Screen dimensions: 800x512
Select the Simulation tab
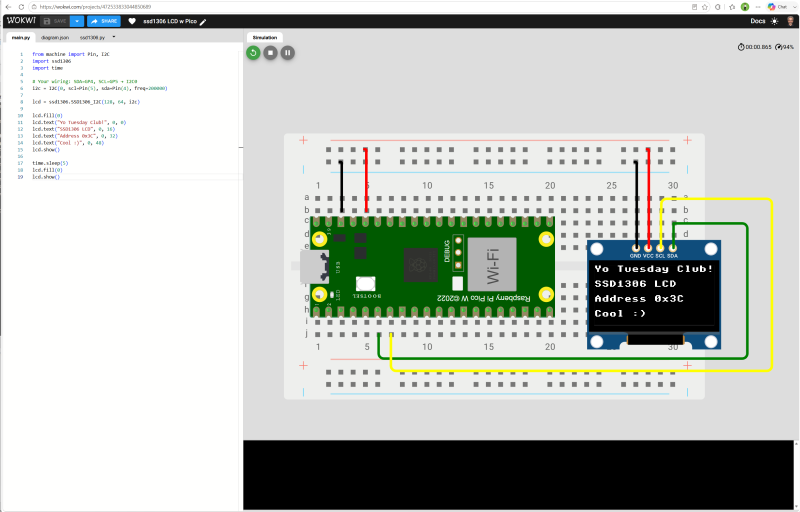[265, 38]
